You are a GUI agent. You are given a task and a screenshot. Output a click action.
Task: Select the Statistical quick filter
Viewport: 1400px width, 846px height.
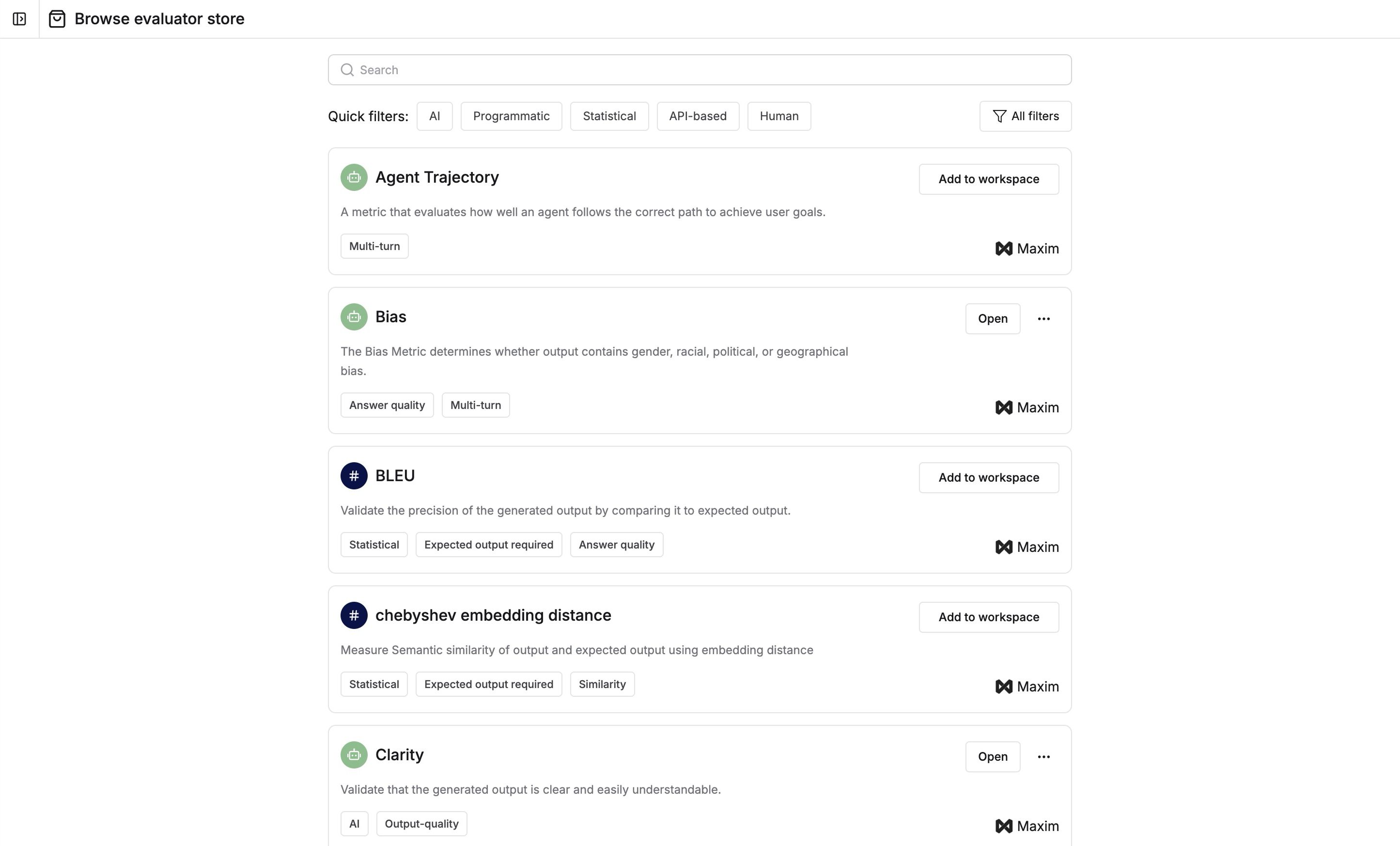609,116
